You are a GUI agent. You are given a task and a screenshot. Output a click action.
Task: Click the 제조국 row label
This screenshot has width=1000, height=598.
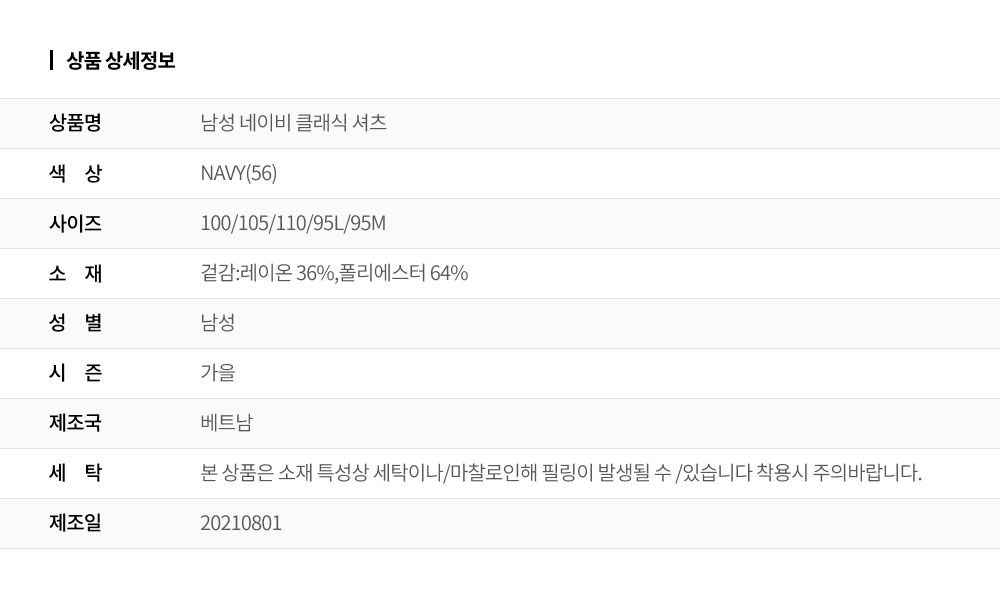76,423
